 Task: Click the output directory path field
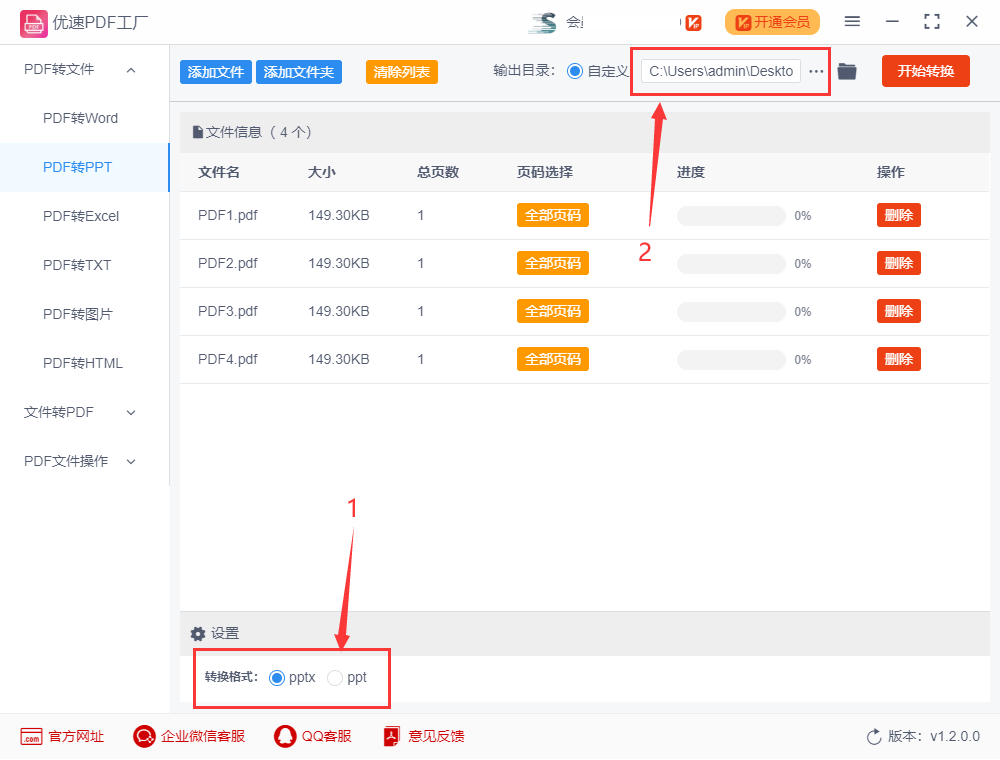721,71
